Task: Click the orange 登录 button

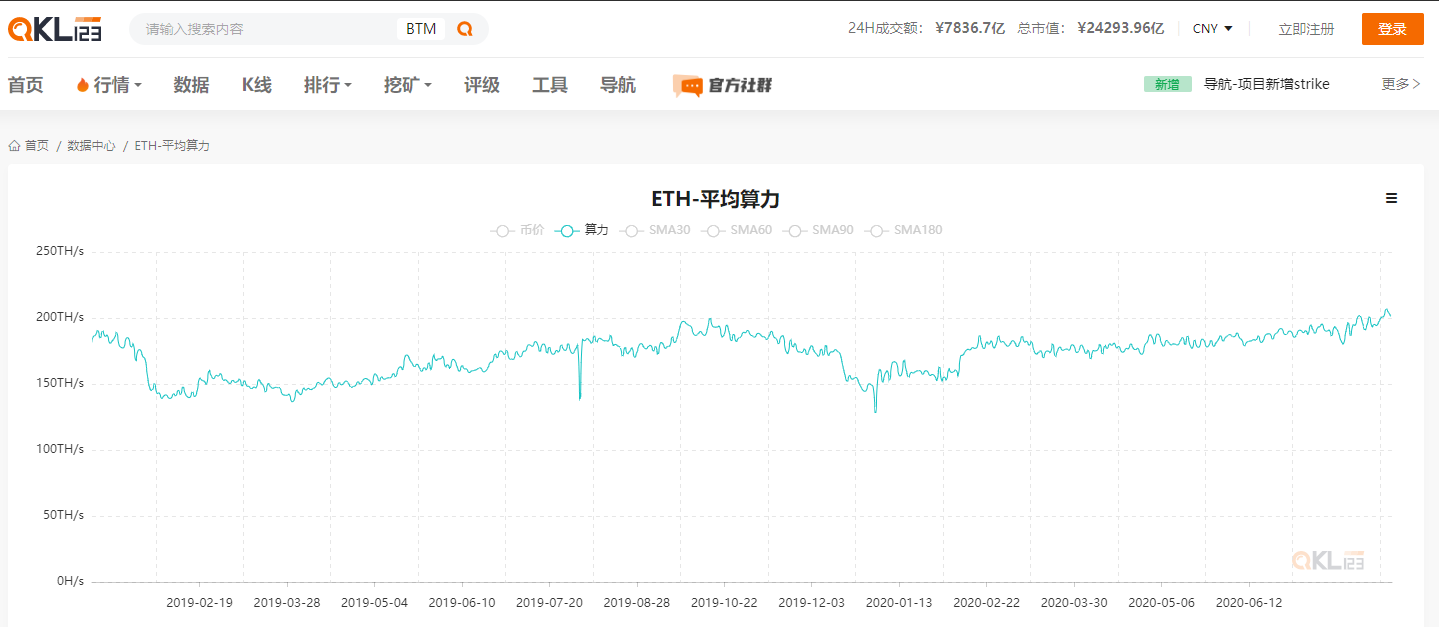Action: coord(1392,28)
